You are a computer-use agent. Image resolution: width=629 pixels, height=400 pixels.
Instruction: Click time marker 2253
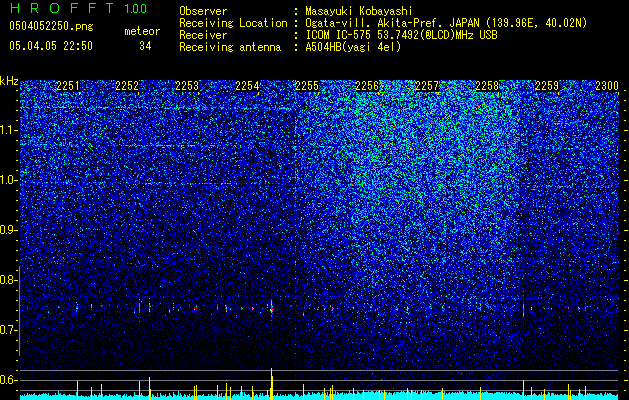(x=187, y=86)
